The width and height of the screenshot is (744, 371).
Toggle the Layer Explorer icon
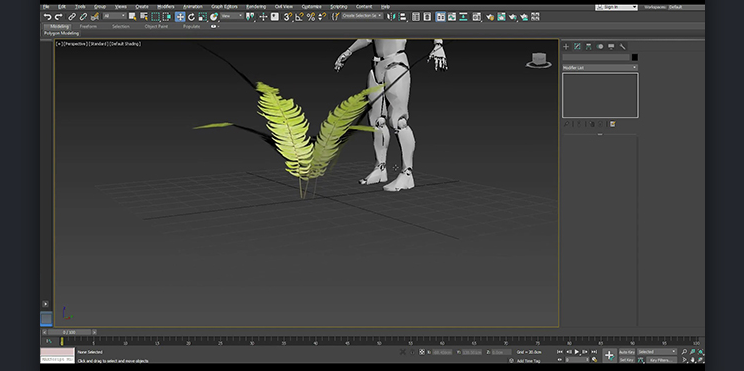click(427, 17)
